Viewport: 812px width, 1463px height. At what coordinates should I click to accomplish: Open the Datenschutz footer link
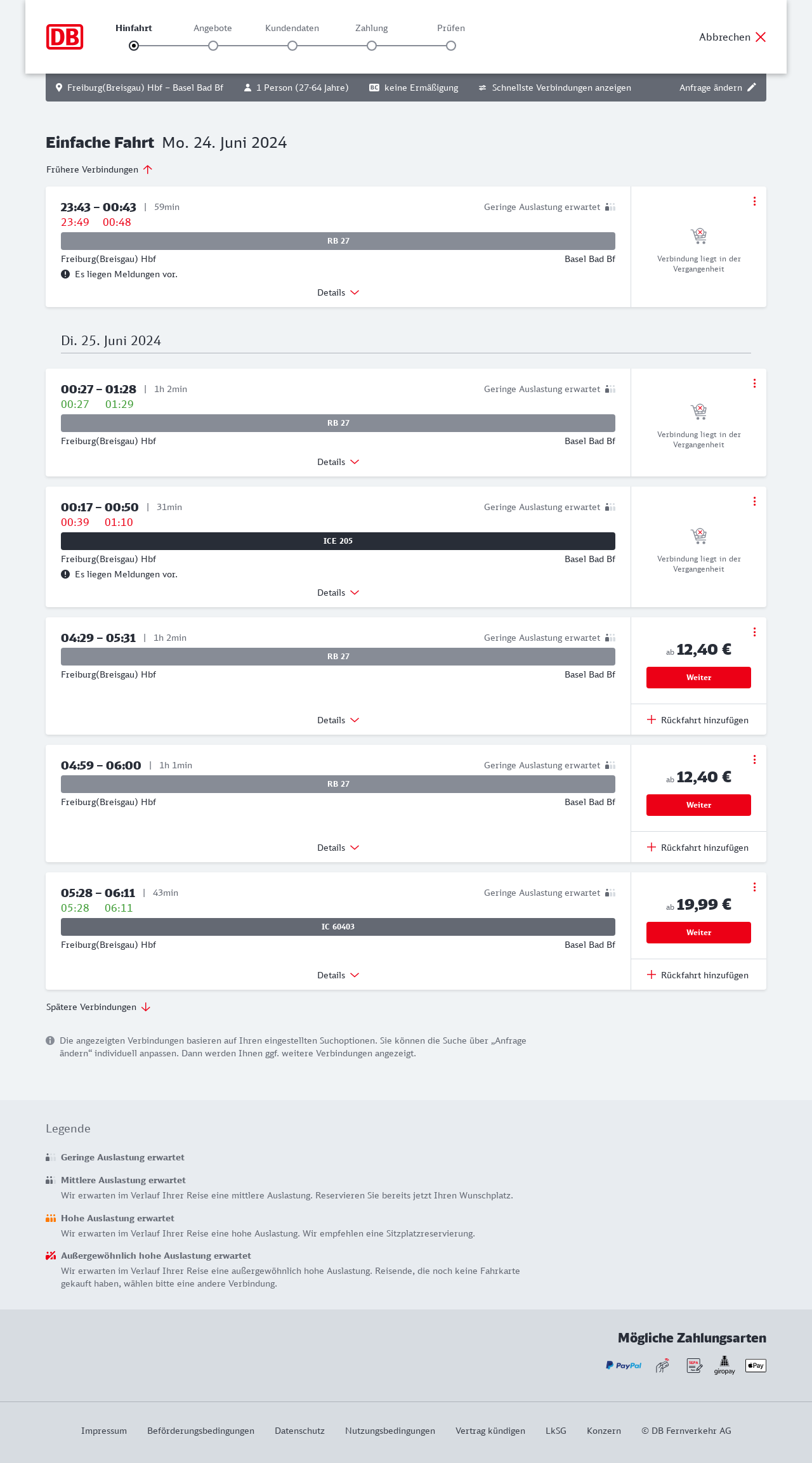pyautogui.click(x=299, y=1431)
